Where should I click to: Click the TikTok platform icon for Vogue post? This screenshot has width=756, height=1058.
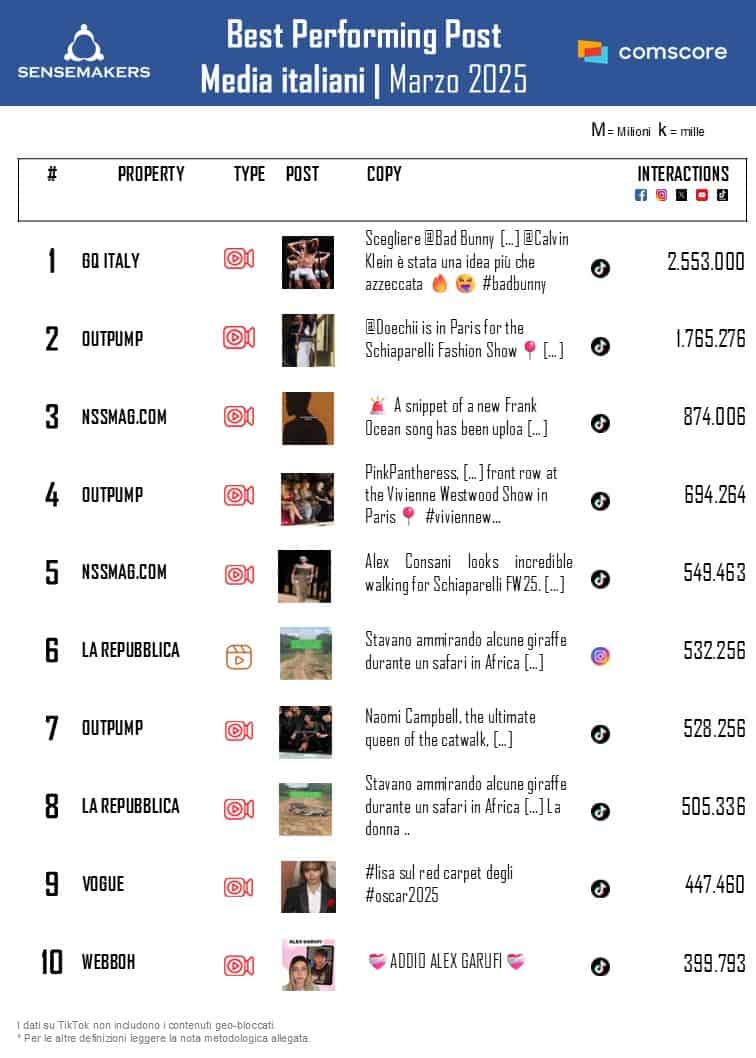(x=600, y=888)
